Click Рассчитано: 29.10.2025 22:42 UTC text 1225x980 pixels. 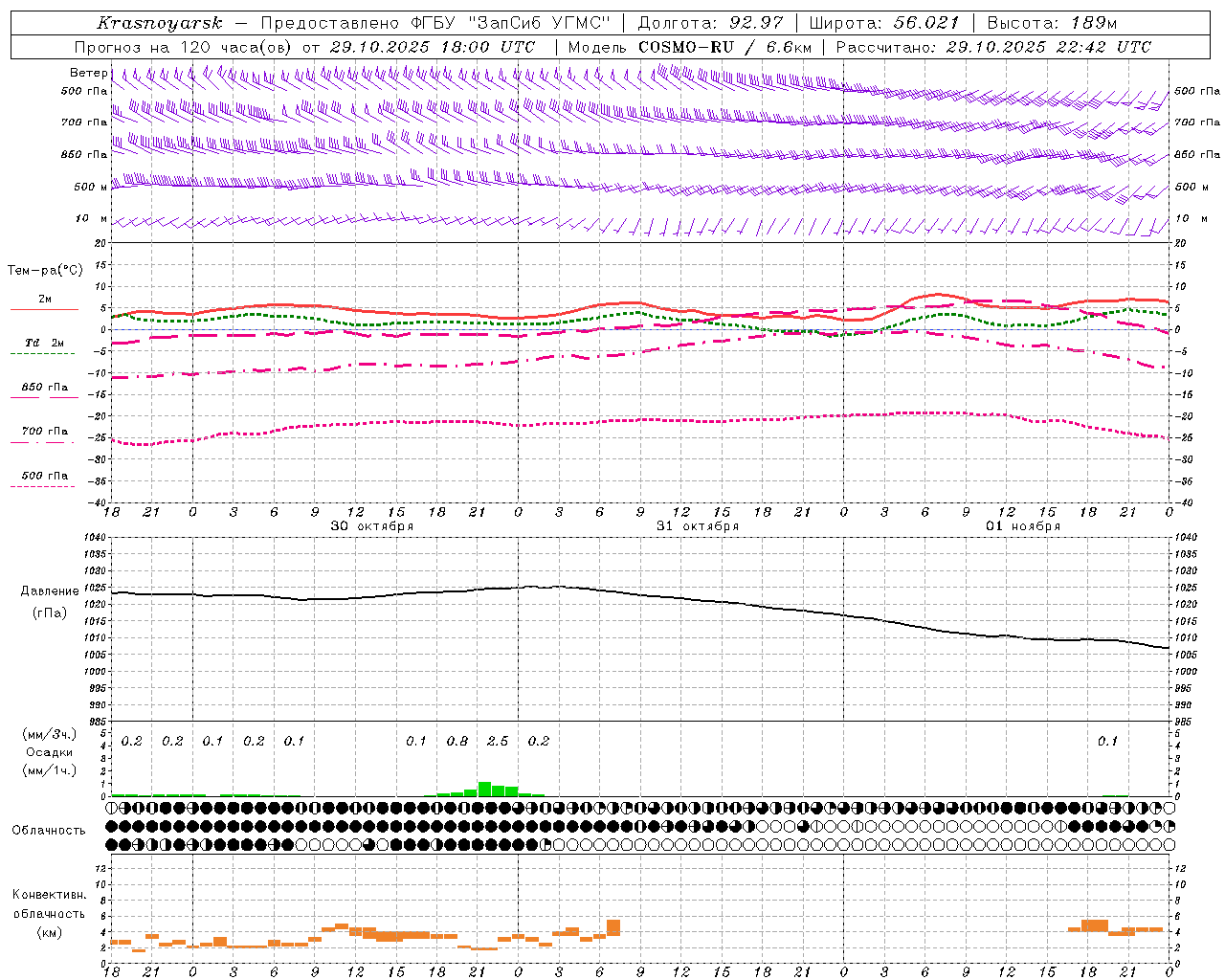pos(993,47)
